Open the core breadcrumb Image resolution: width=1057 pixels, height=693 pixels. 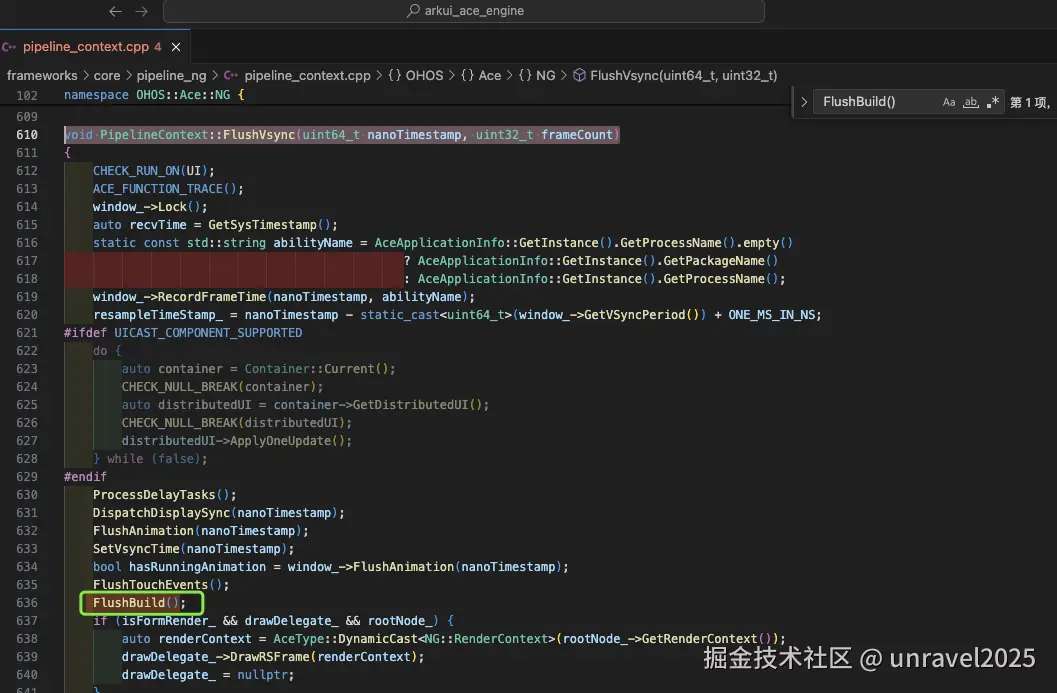coord(107,76)
